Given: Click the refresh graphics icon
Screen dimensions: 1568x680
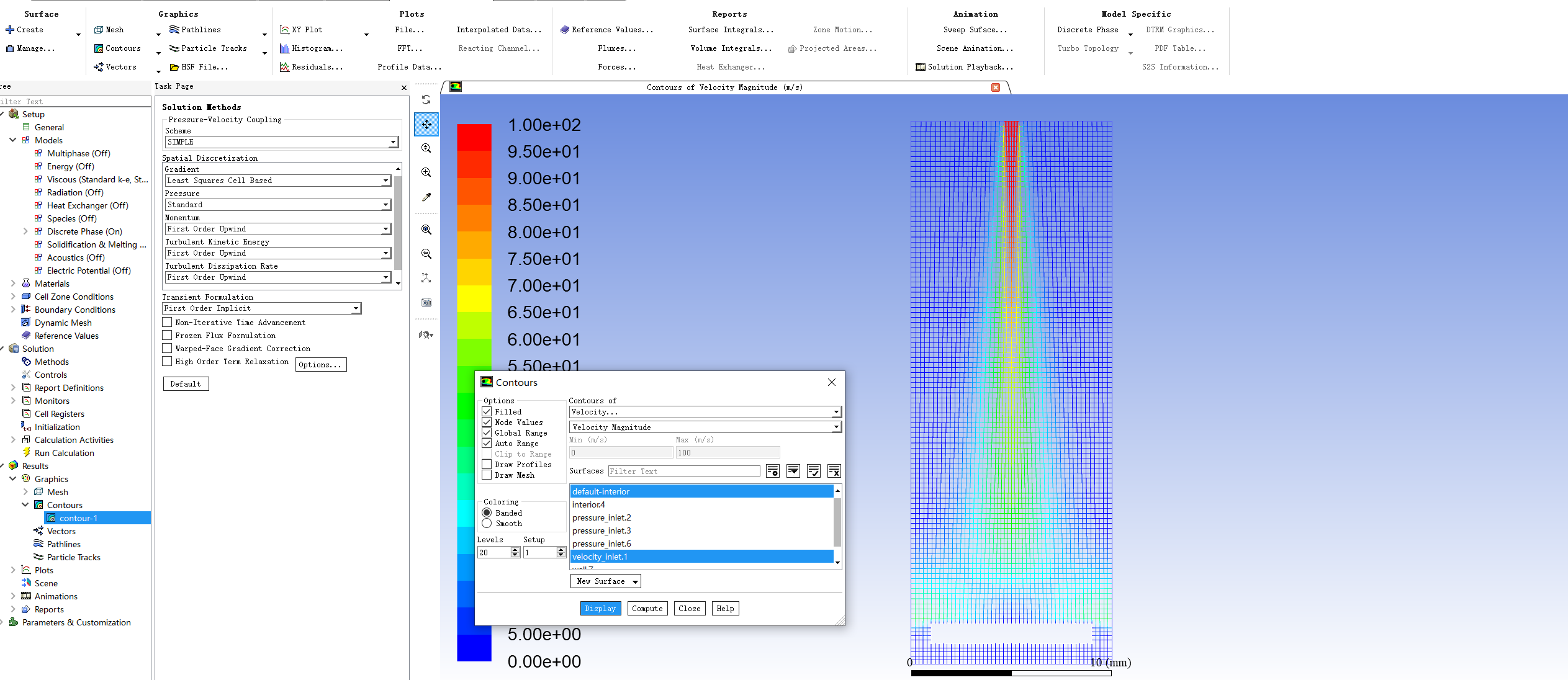Looking at the screenshot, I should coord(426,100).
